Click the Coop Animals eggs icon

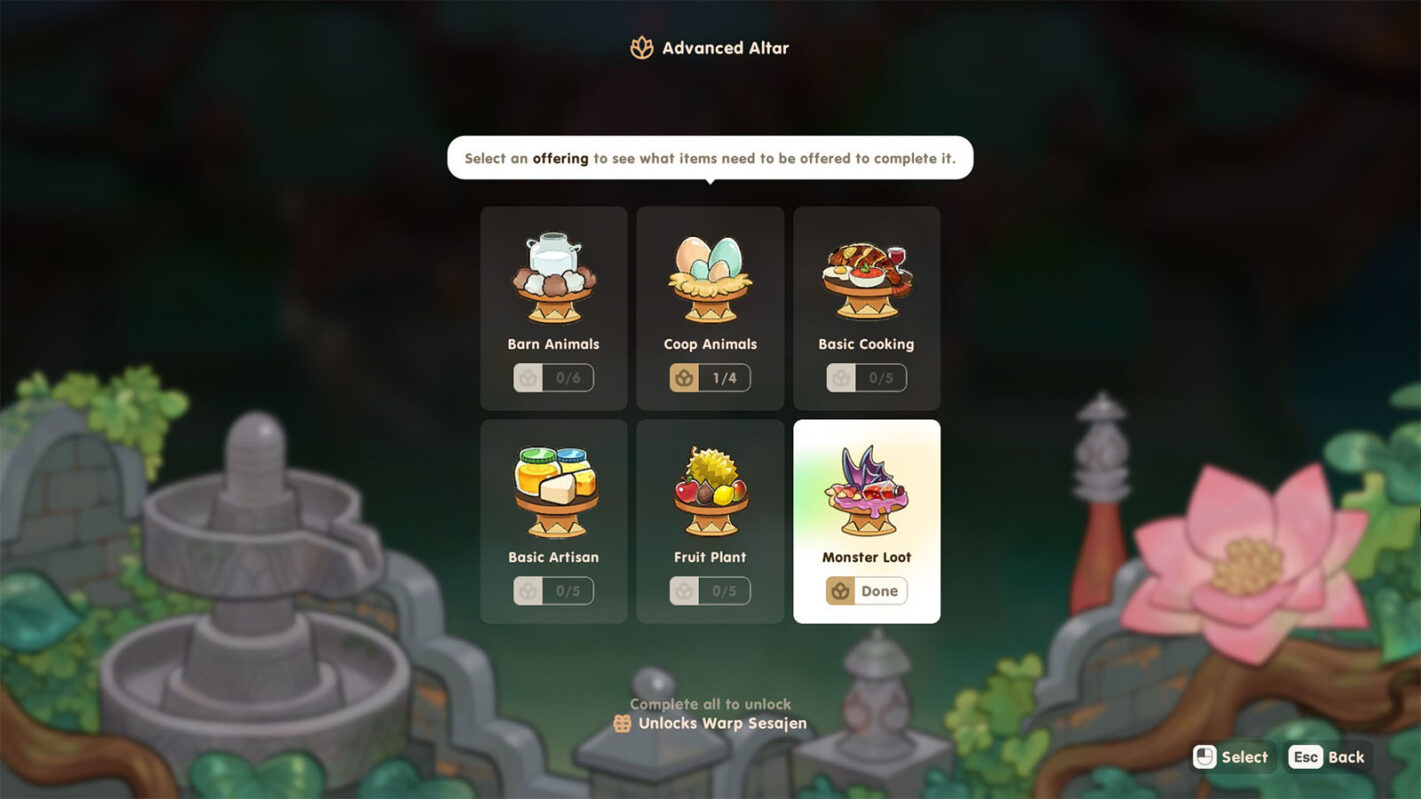pos(710,278)
